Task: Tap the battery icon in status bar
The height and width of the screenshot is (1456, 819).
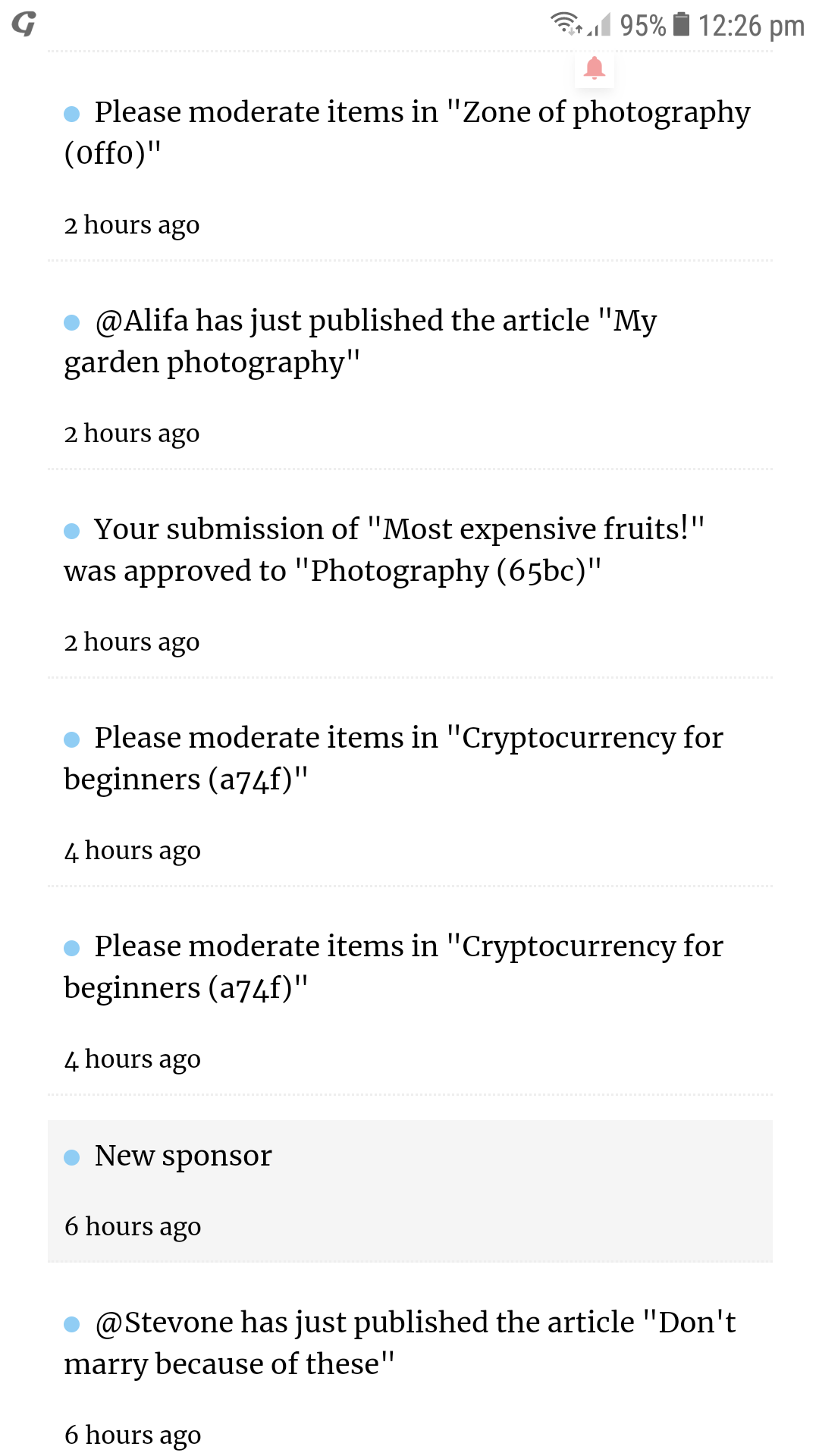Action: [x=682, y=24]
